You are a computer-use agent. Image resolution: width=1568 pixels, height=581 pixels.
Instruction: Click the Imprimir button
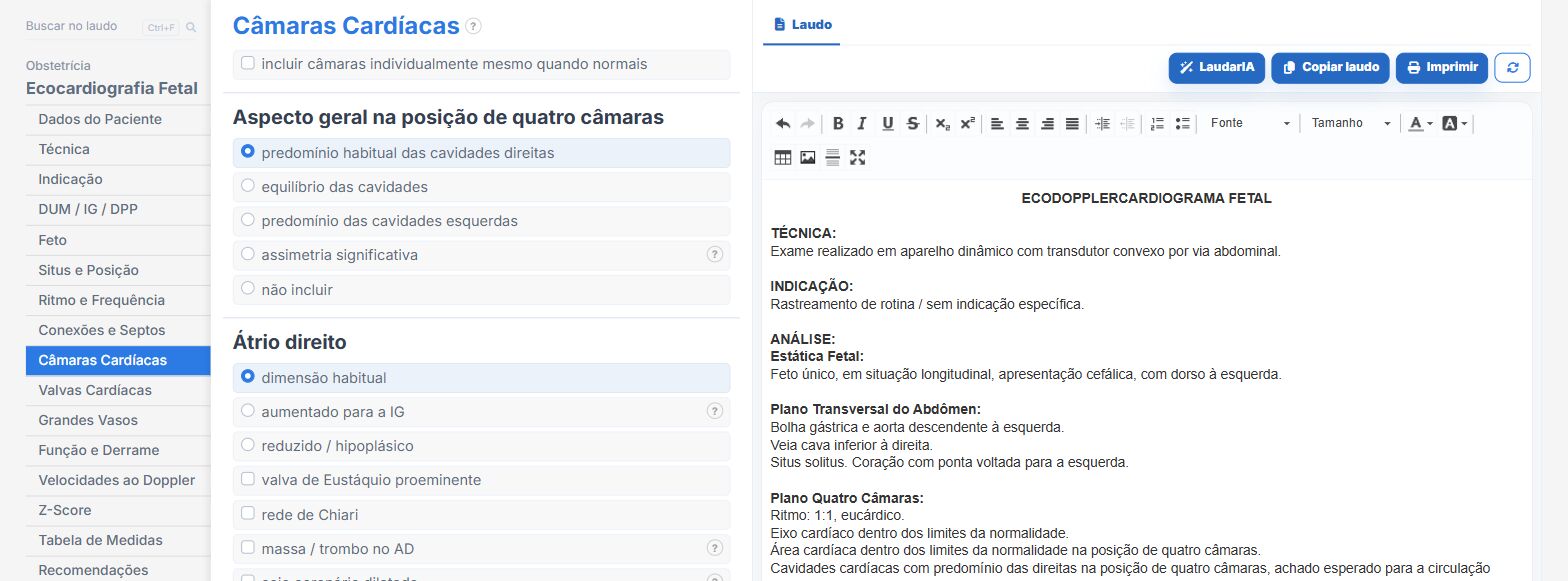[1442, 67]
